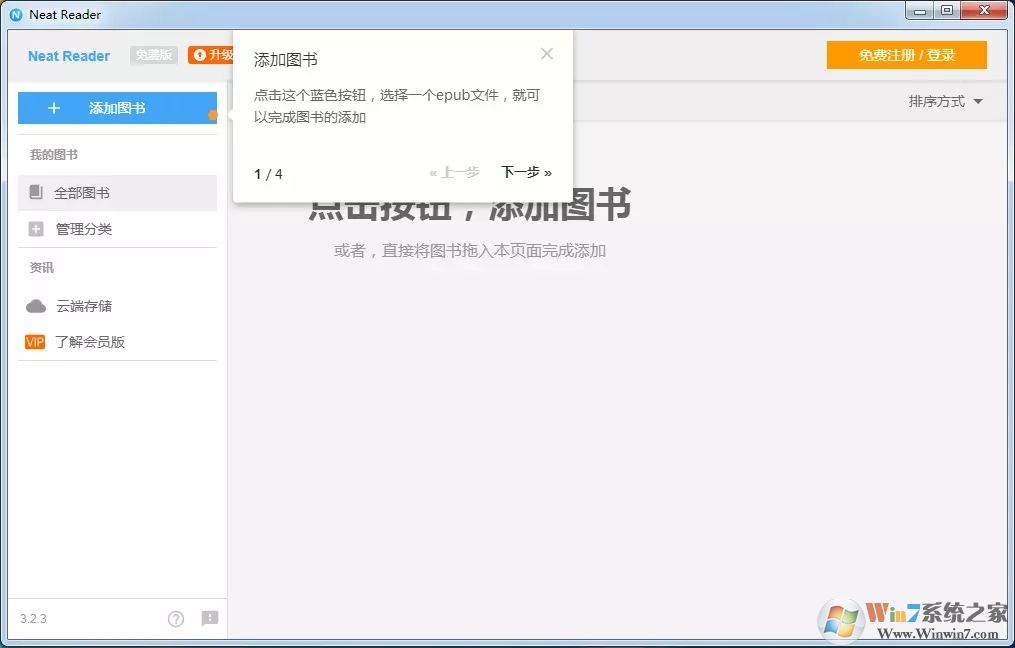
Task: Click the orange VIP badge icon
Action: [35, 342]
